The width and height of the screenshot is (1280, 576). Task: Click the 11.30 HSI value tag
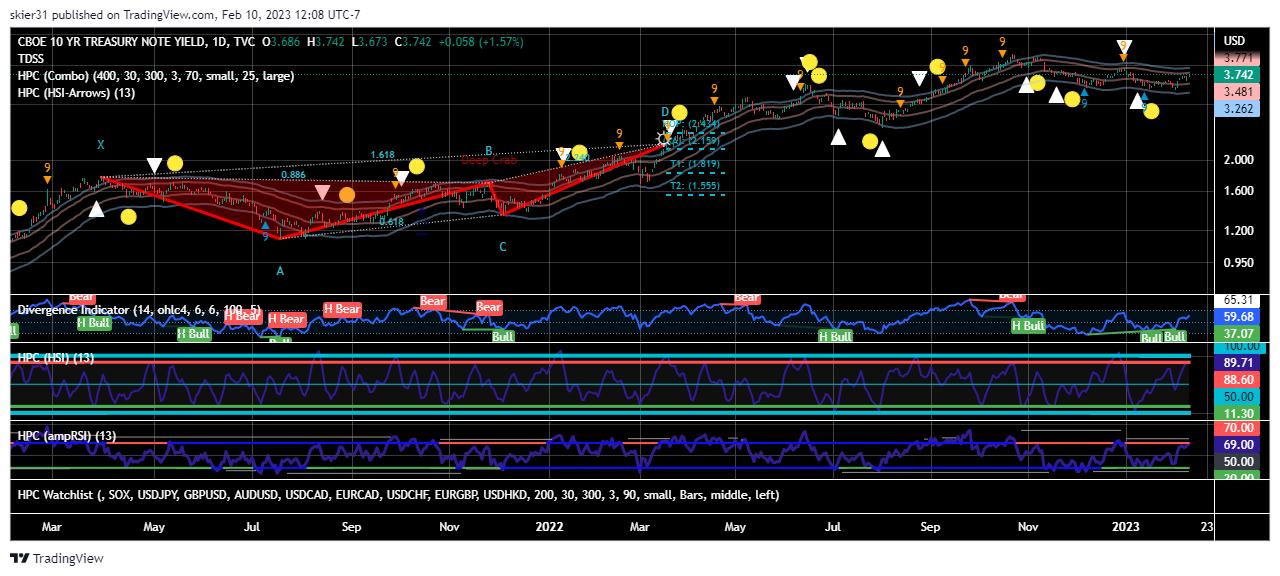click(1238, 413)
